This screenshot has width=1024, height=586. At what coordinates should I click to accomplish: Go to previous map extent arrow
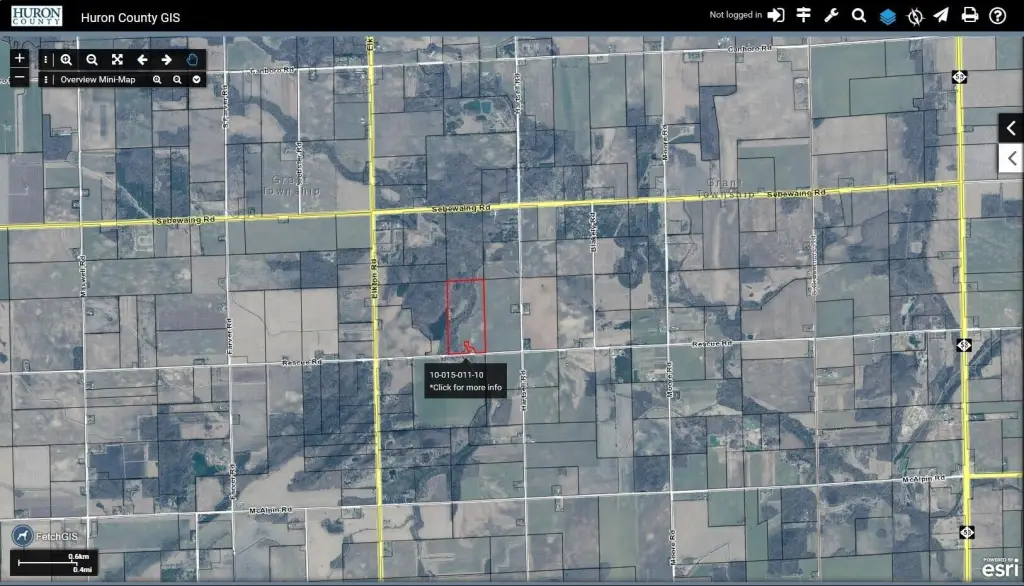[x=142, y=59]
